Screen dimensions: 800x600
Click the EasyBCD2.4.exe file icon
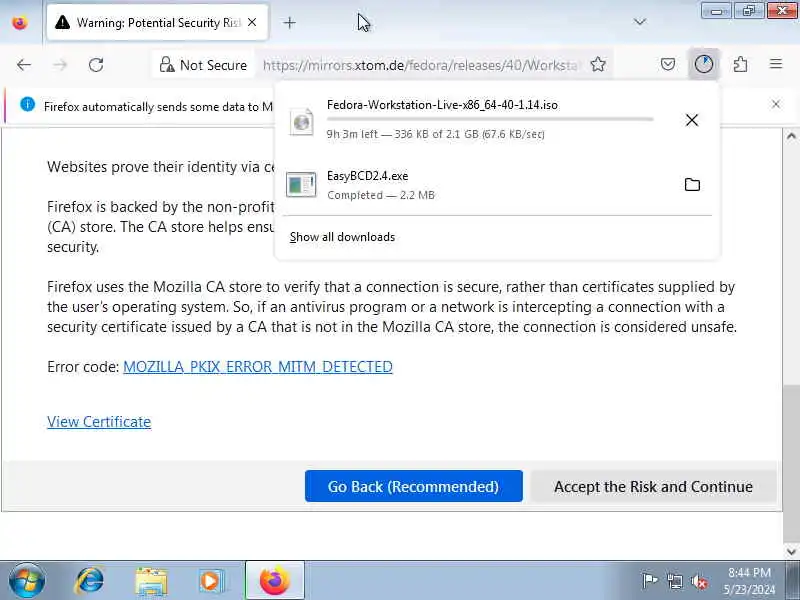(301, 184)
